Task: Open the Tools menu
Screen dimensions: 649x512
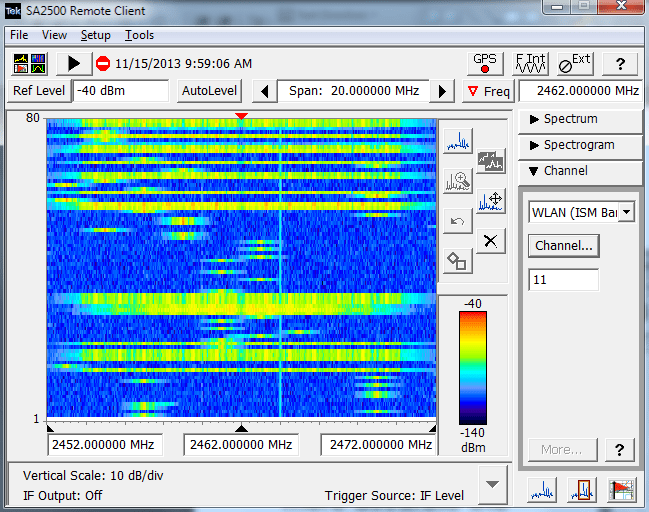Action: tap(139, 35)
